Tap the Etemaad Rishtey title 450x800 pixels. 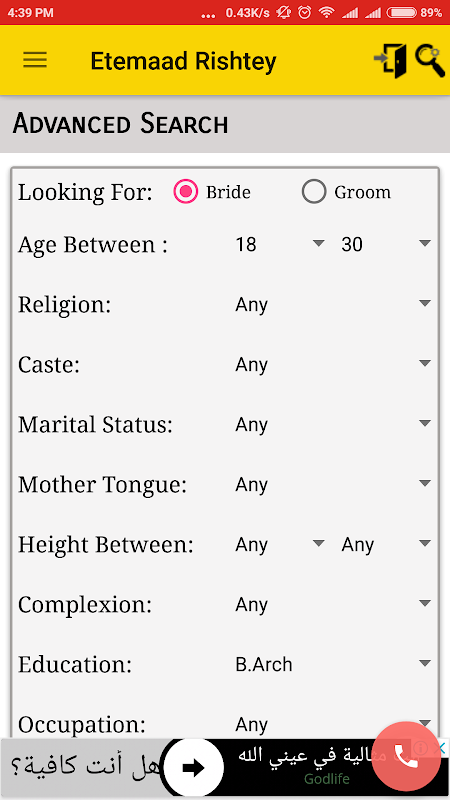tap(183, 61)
